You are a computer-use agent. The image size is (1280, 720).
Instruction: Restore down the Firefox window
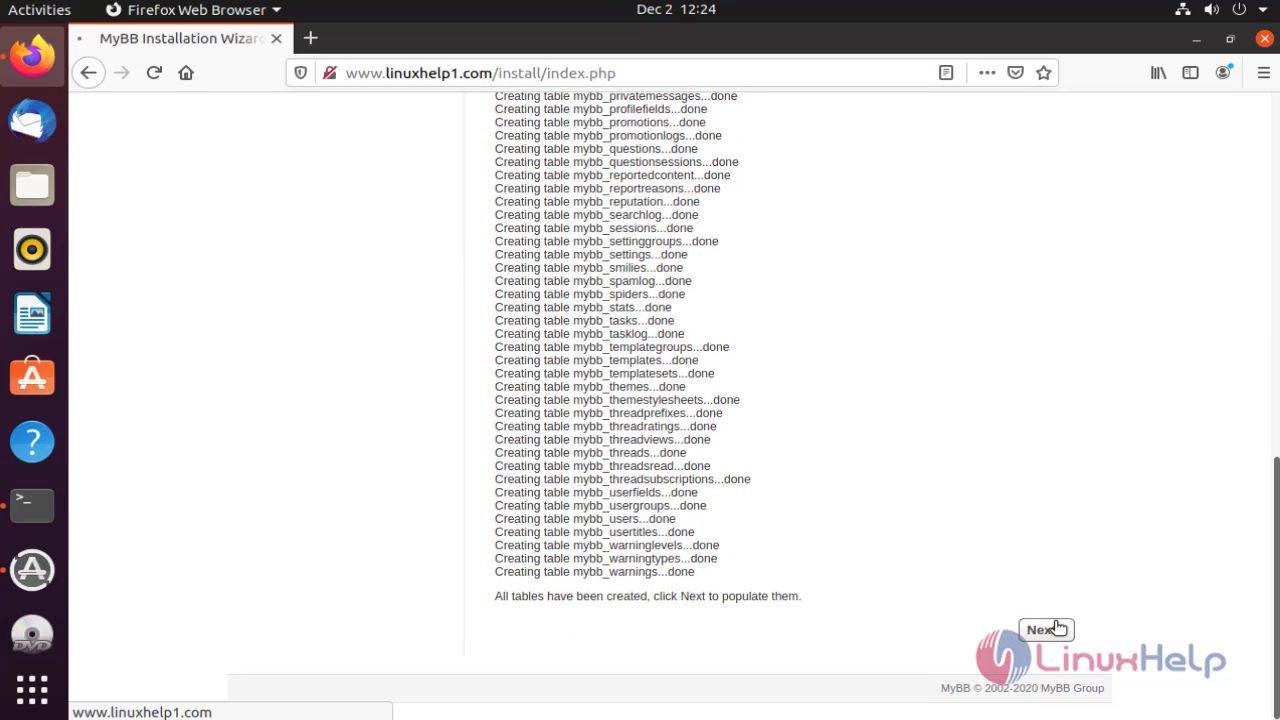[1230, 39]
